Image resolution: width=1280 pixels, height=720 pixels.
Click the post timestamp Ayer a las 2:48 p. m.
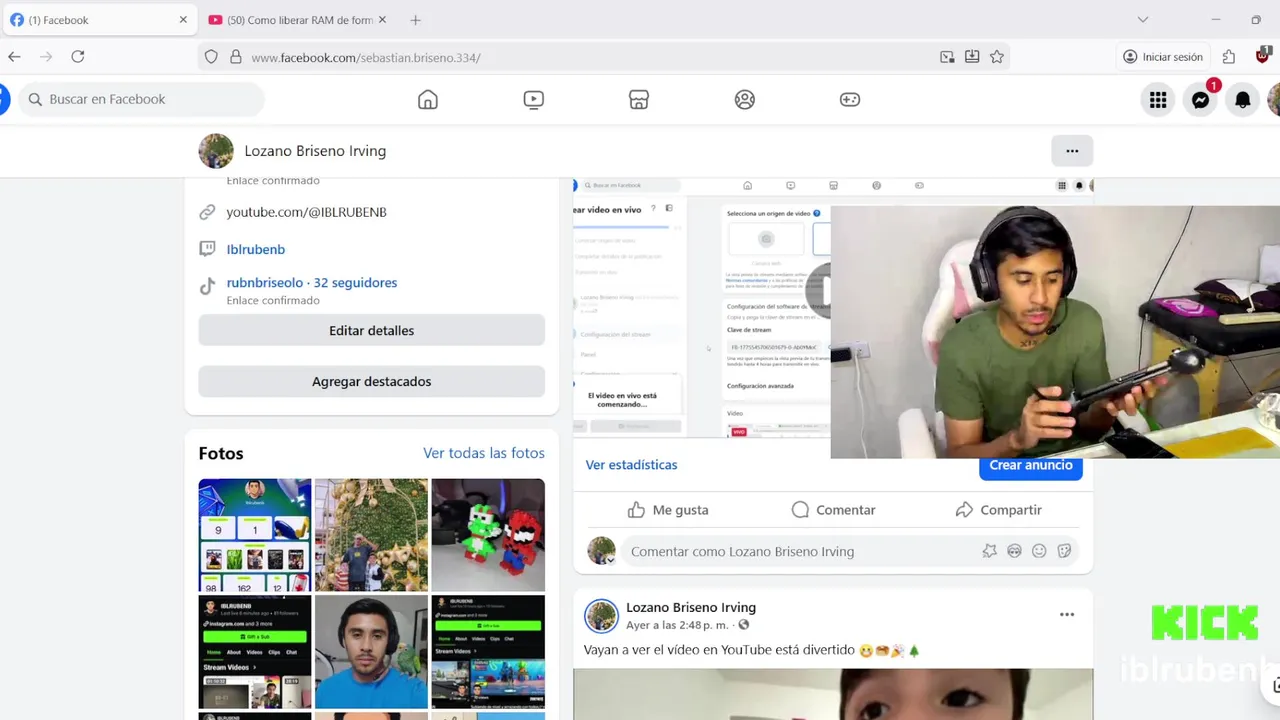[677, 625]
